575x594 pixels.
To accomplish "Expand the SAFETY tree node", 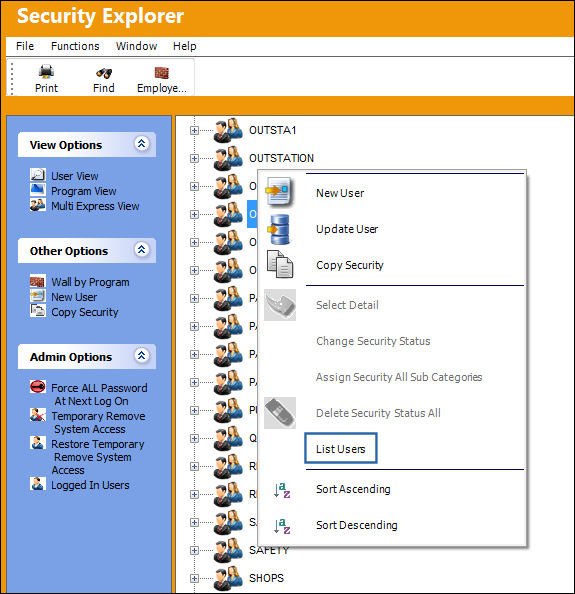I will coord(194,550).
